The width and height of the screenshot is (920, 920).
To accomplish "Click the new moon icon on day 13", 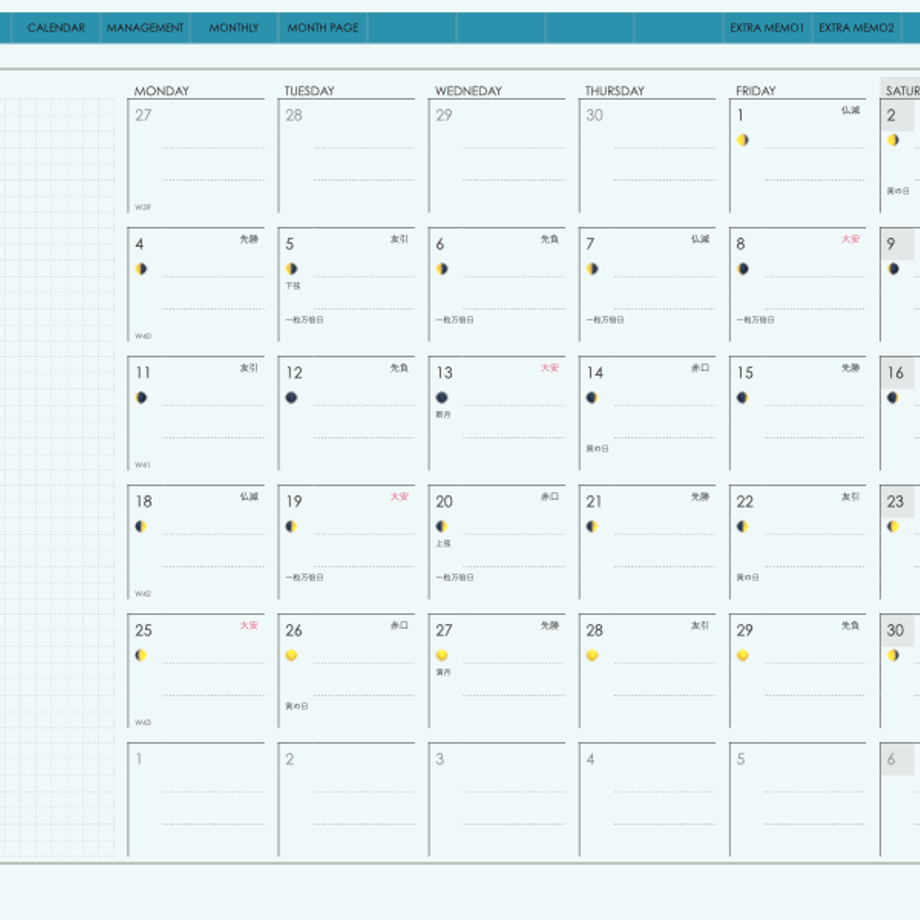I will tap(442, 397).
